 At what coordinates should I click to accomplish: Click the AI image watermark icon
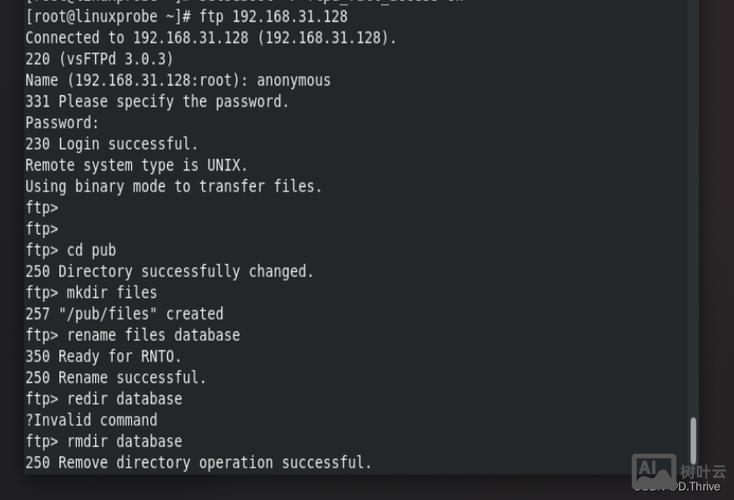pyautogui.click(x=653, y=470)
